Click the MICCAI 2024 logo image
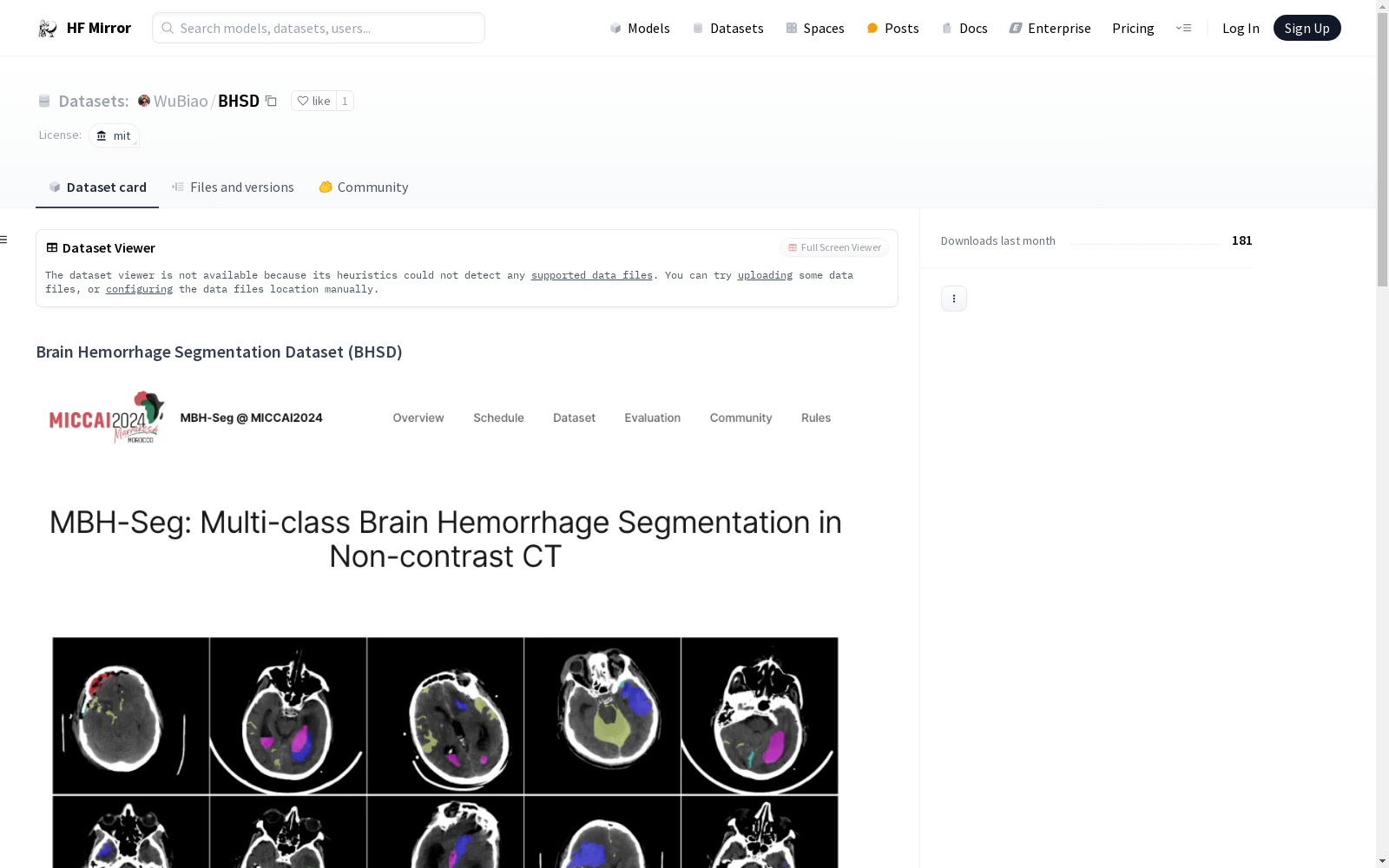Image resolution: width=1389 pixels, height=868 pixels. click(107, 418)
